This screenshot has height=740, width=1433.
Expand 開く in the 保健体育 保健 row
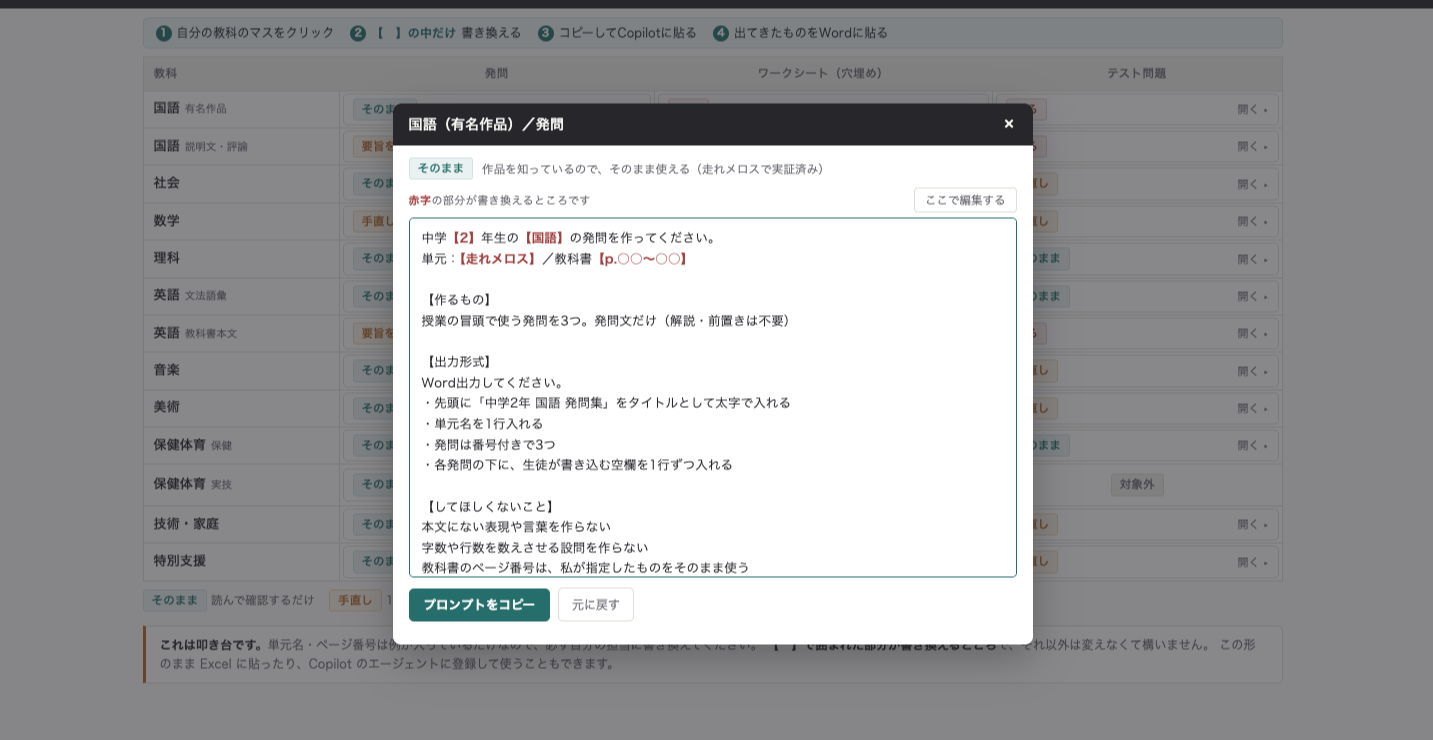(x=1252, y=446)
